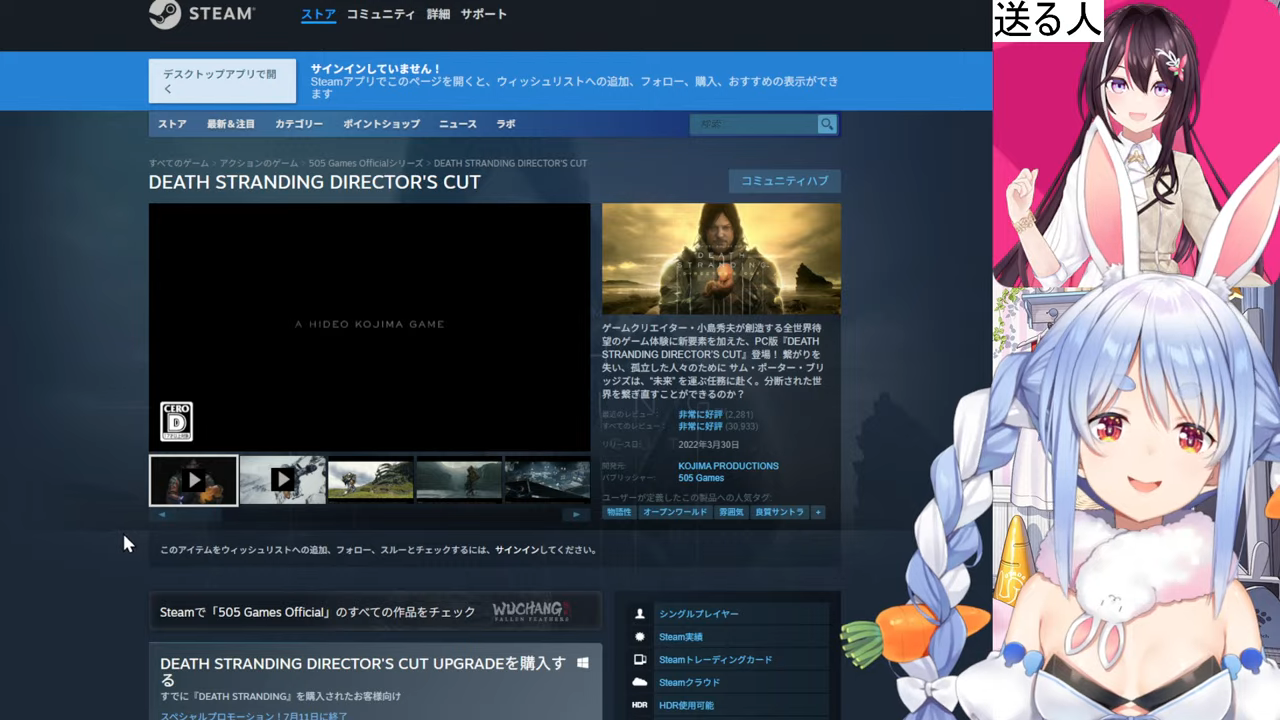Screen dimensions: 1280x720
Task: Click the plus button to add tags
Action: click(x=818, y=512)
